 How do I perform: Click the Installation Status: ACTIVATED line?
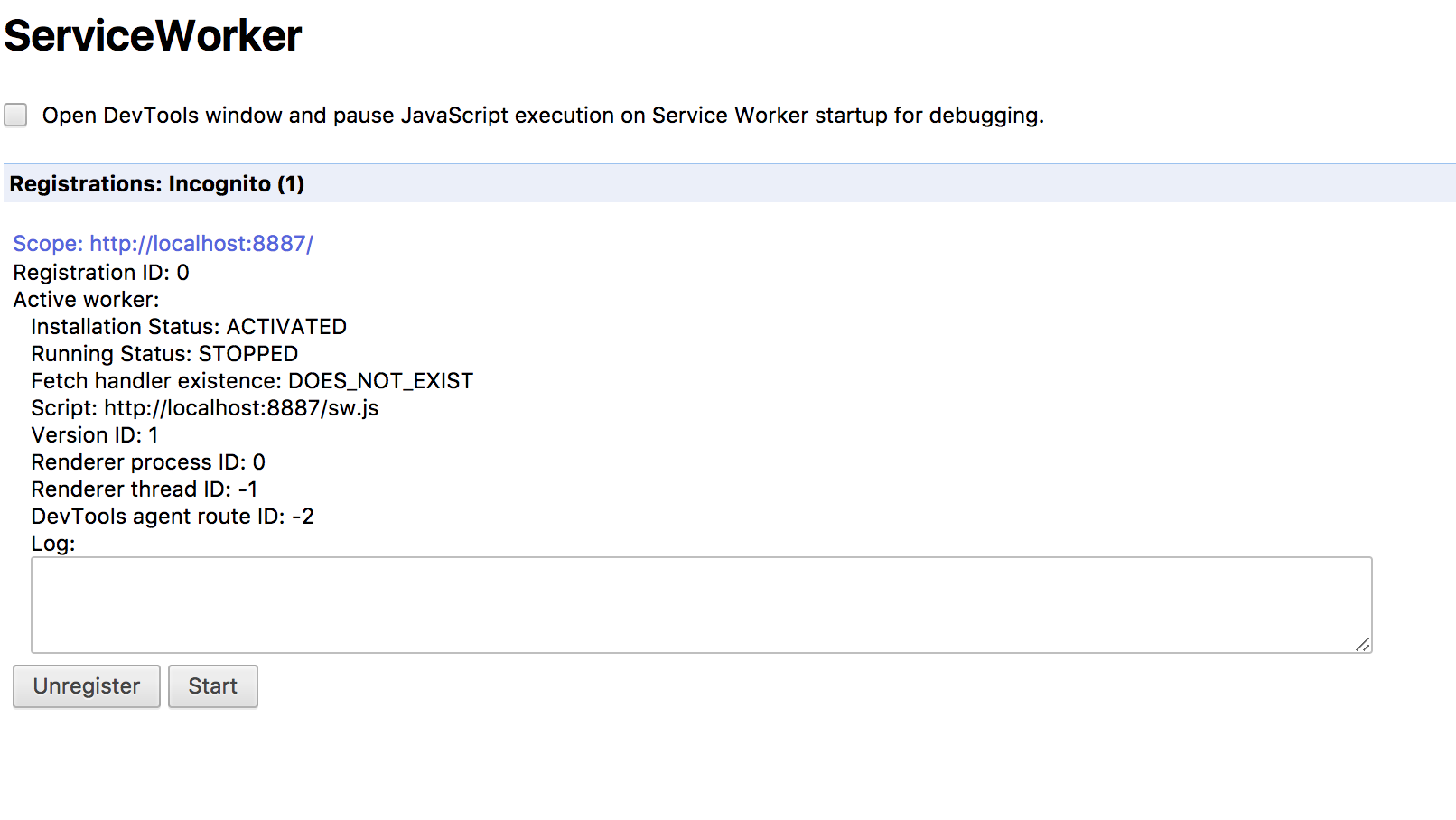pos(189,327)
